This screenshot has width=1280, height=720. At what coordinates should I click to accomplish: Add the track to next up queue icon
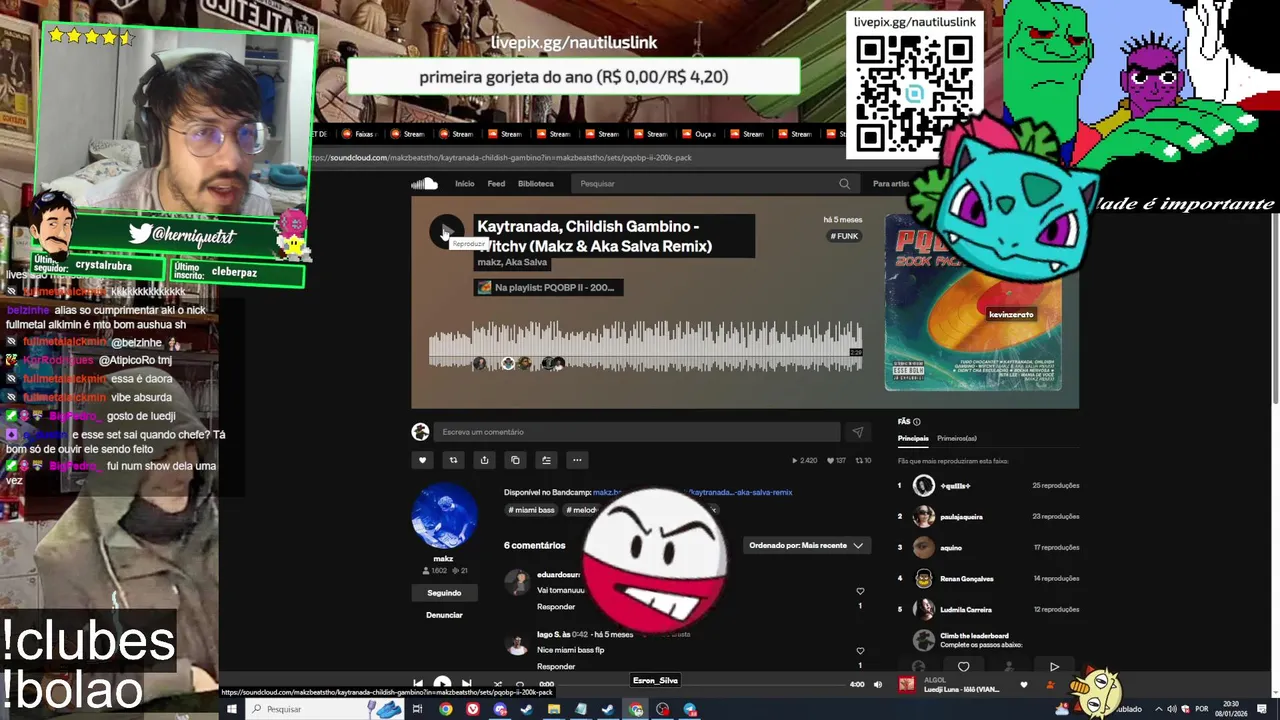(546, 460)
